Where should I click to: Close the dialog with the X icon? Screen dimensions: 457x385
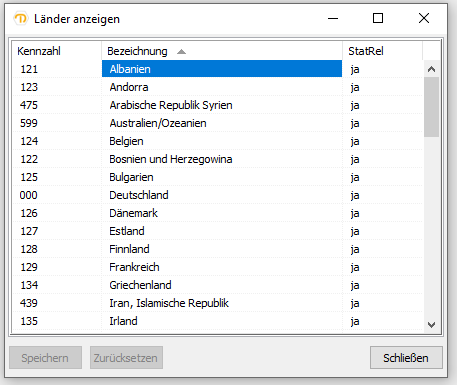click(x=424, y=18)
